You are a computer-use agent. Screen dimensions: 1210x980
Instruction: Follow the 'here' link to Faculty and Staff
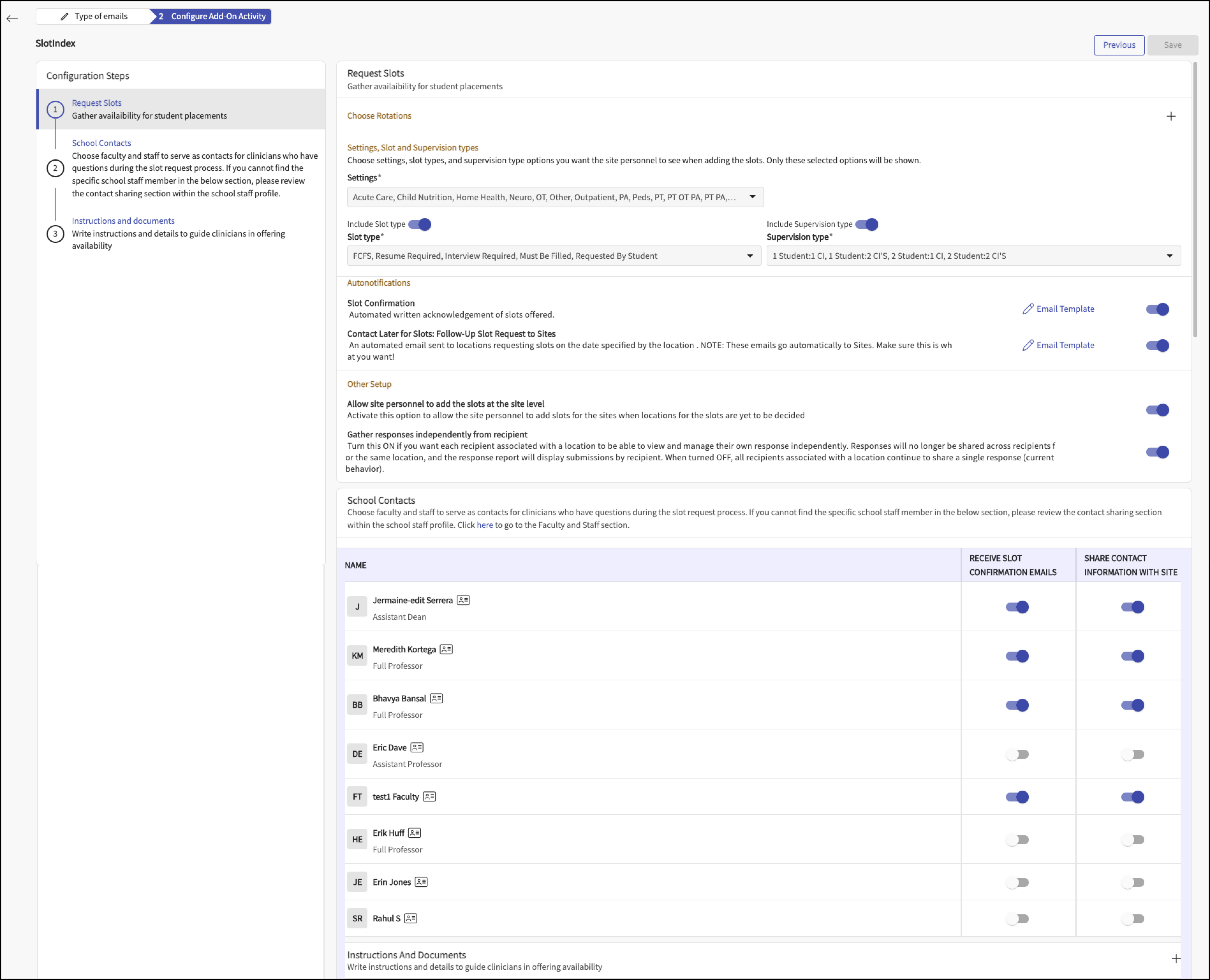tap(484, 525)
